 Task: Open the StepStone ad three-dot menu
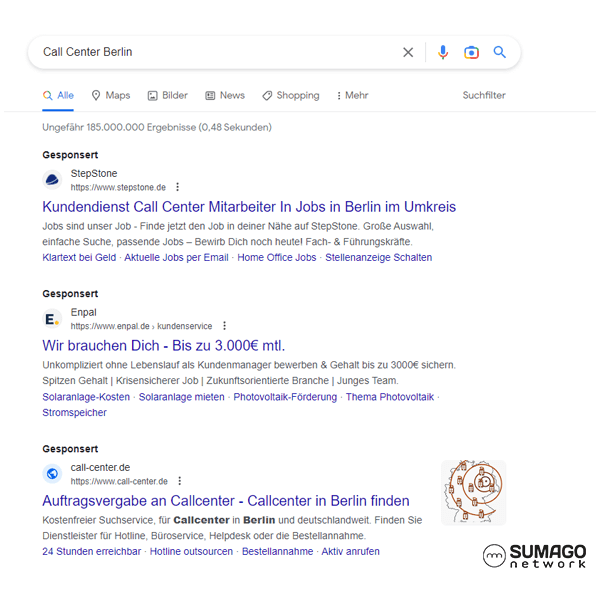[177, 187]
